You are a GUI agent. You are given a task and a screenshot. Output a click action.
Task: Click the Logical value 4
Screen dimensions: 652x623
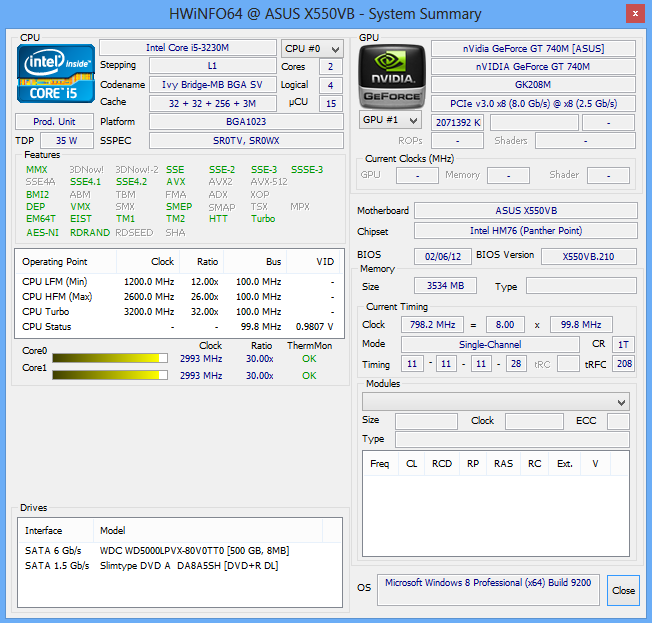pos(331,85)
